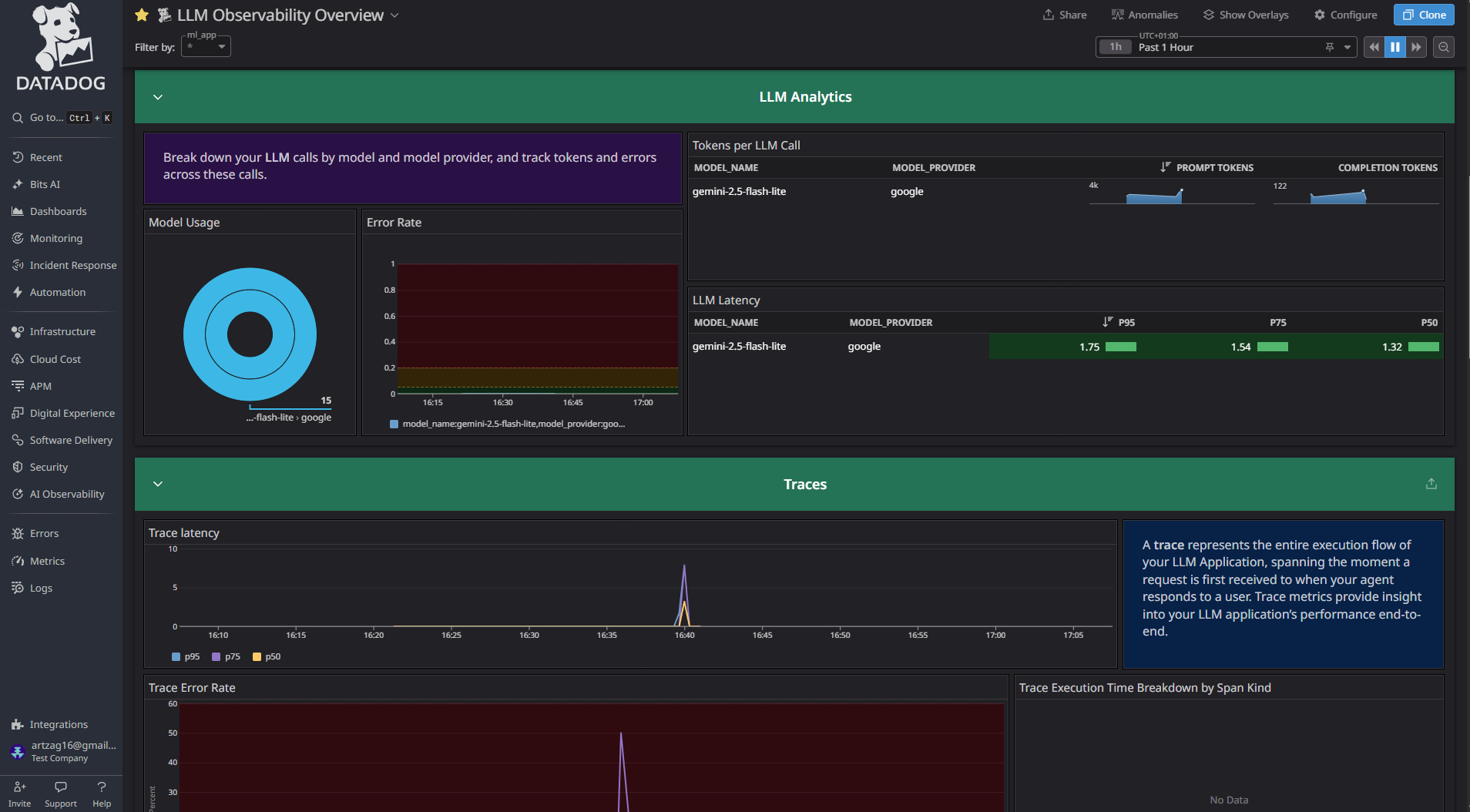Collapse the Traces section

click(x=158, y=484)
